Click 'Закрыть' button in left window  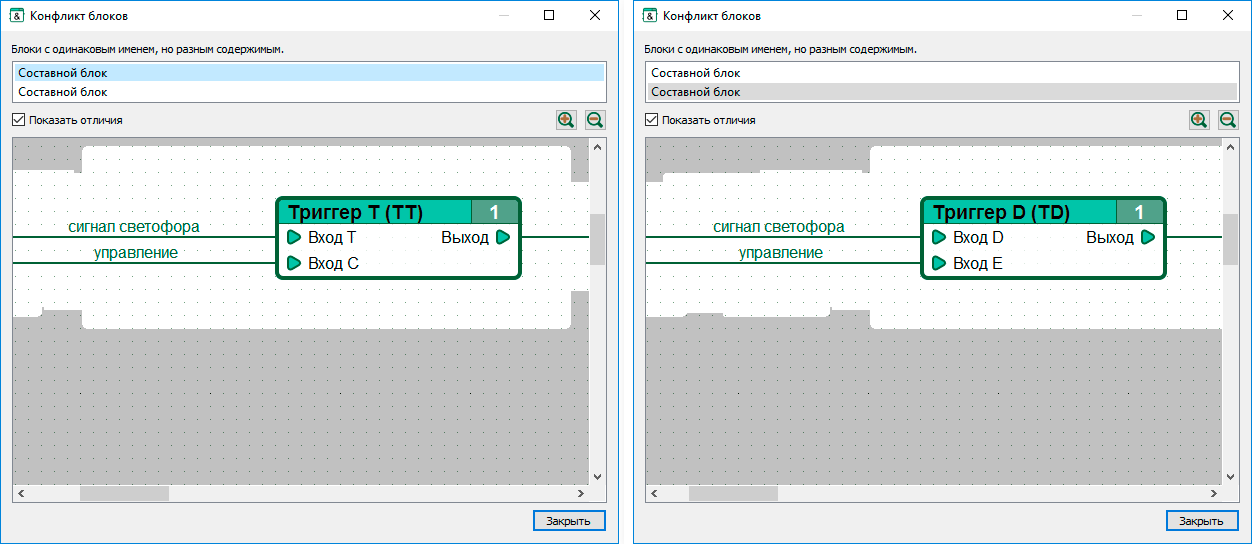pos(569,521)
